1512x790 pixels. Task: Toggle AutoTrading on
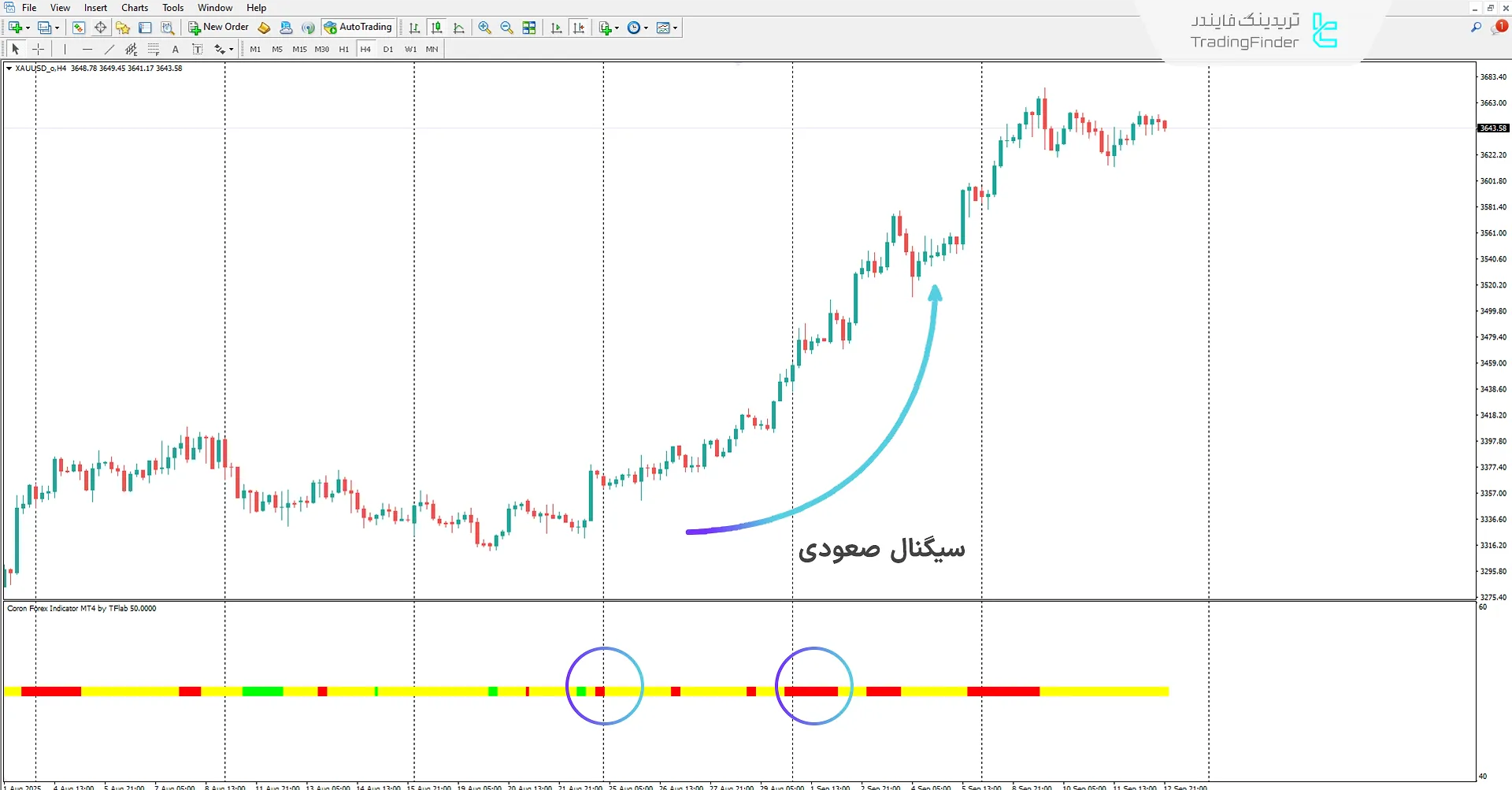pyautogui.click(x=358, y=26)
